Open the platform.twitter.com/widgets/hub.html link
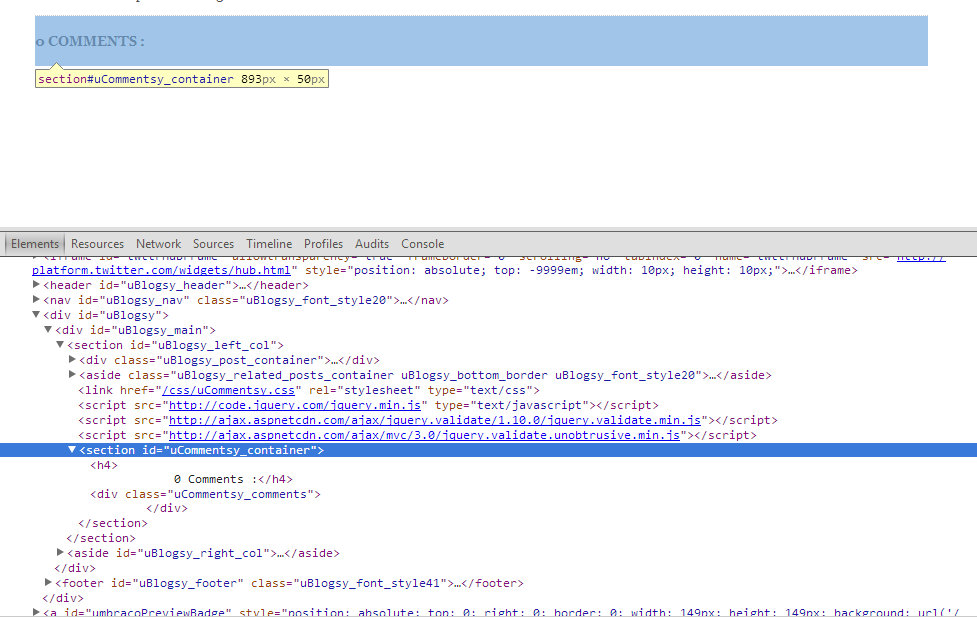 (161, 270)
